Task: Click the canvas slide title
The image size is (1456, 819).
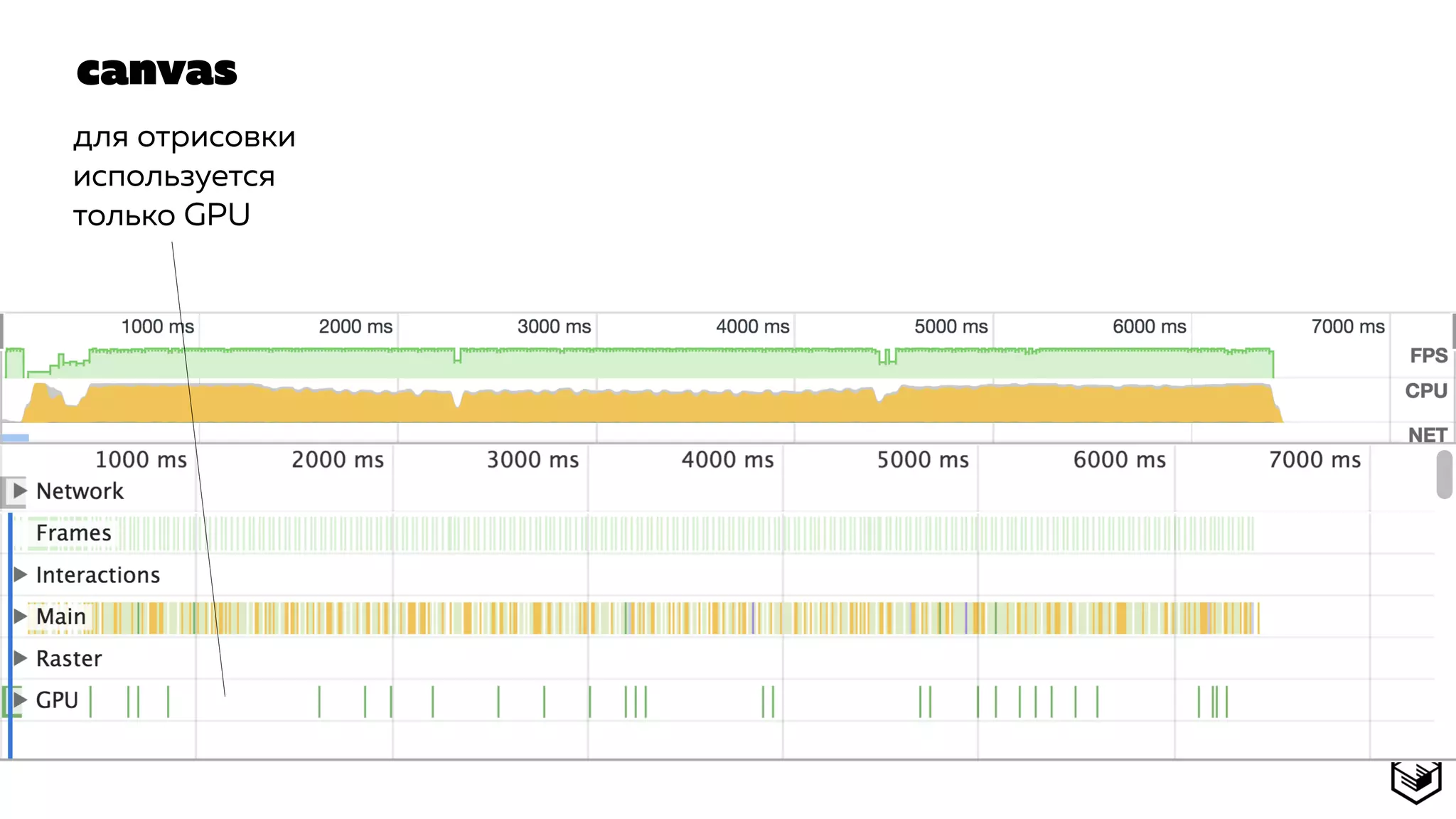Action: tap(156, 72)
